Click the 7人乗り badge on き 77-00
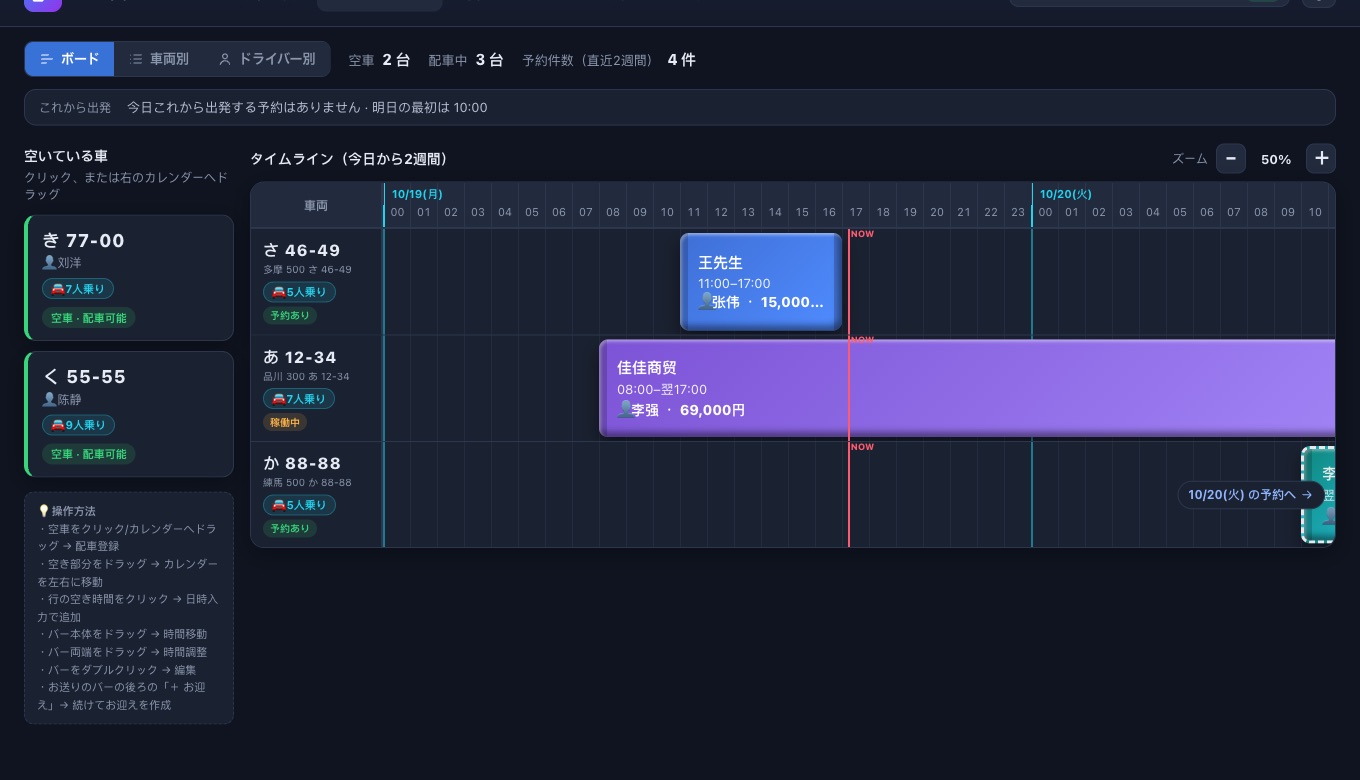The height and width of the screenshot is (780, 1360). coord(78,289)
